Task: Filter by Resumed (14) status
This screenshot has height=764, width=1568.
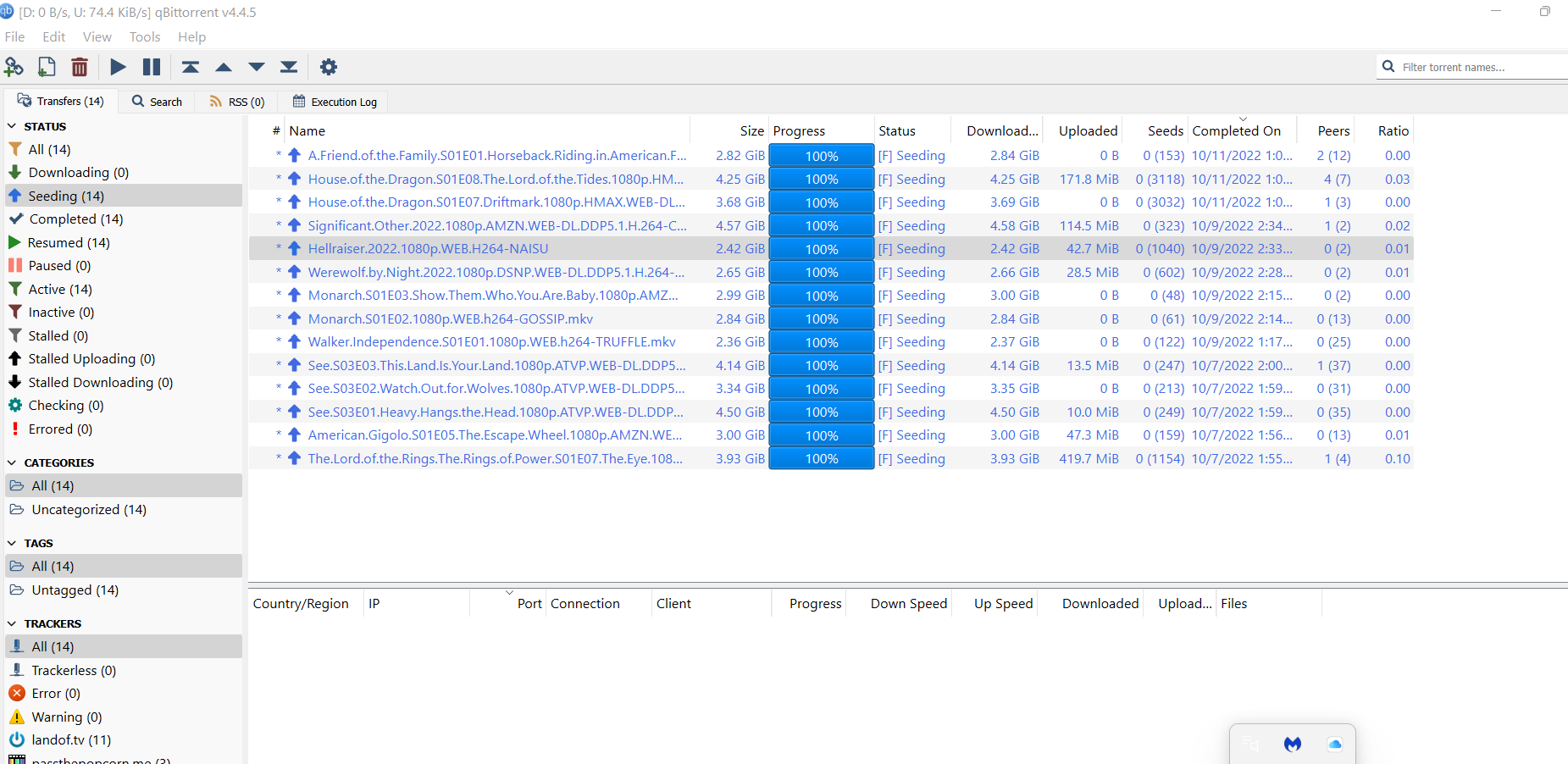Action: pyautogui.click(x=125, y=242)
